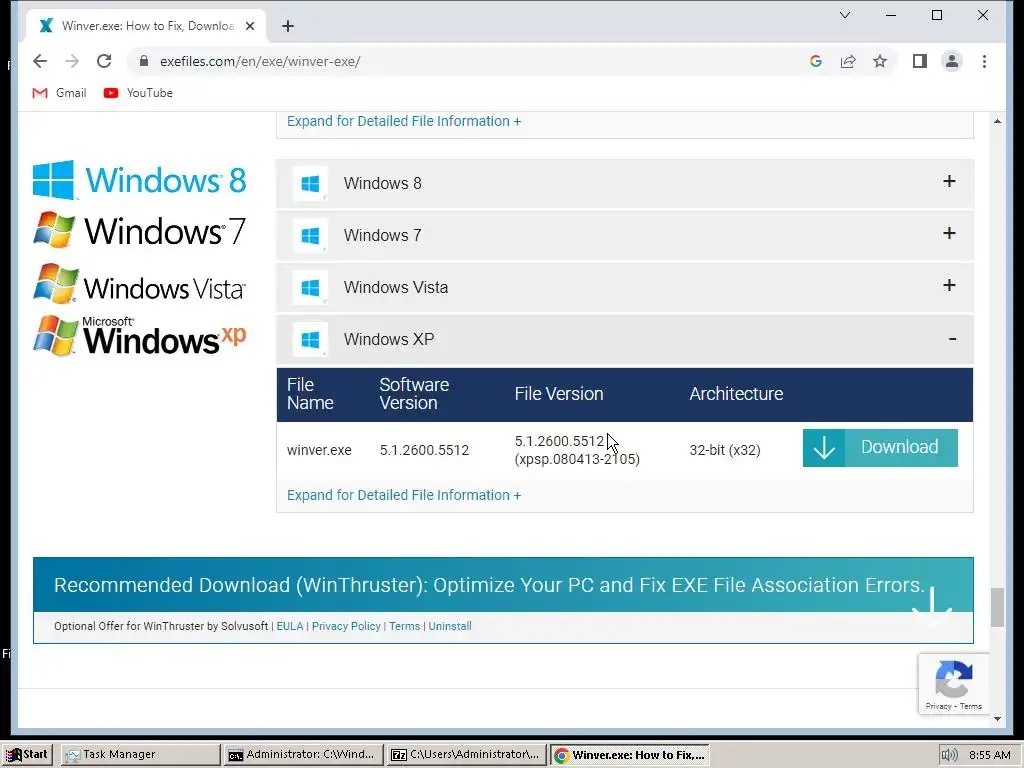This screenshot has width=1024, height=768.
Task: View site security lock info
Action: coord(144,61)
